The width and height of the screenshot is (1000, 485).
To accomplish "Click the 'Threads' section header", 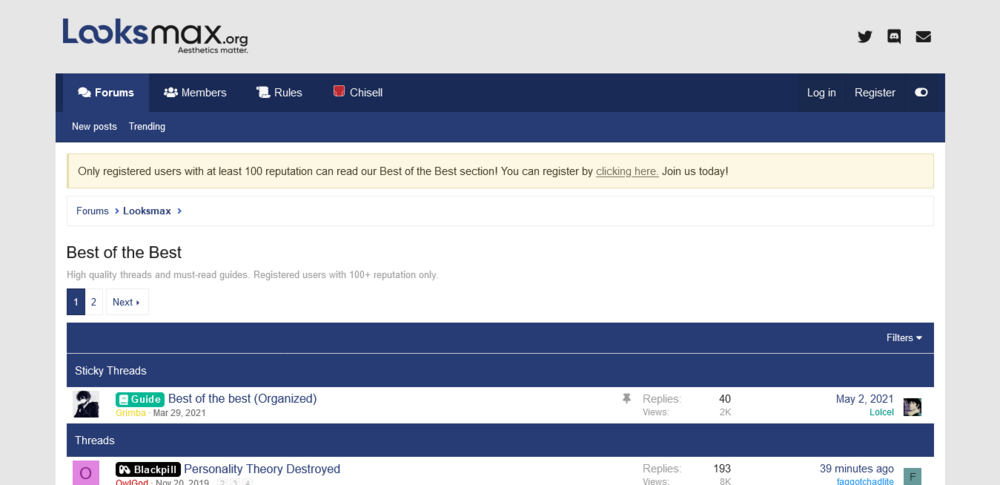I will tap(500, 440).
